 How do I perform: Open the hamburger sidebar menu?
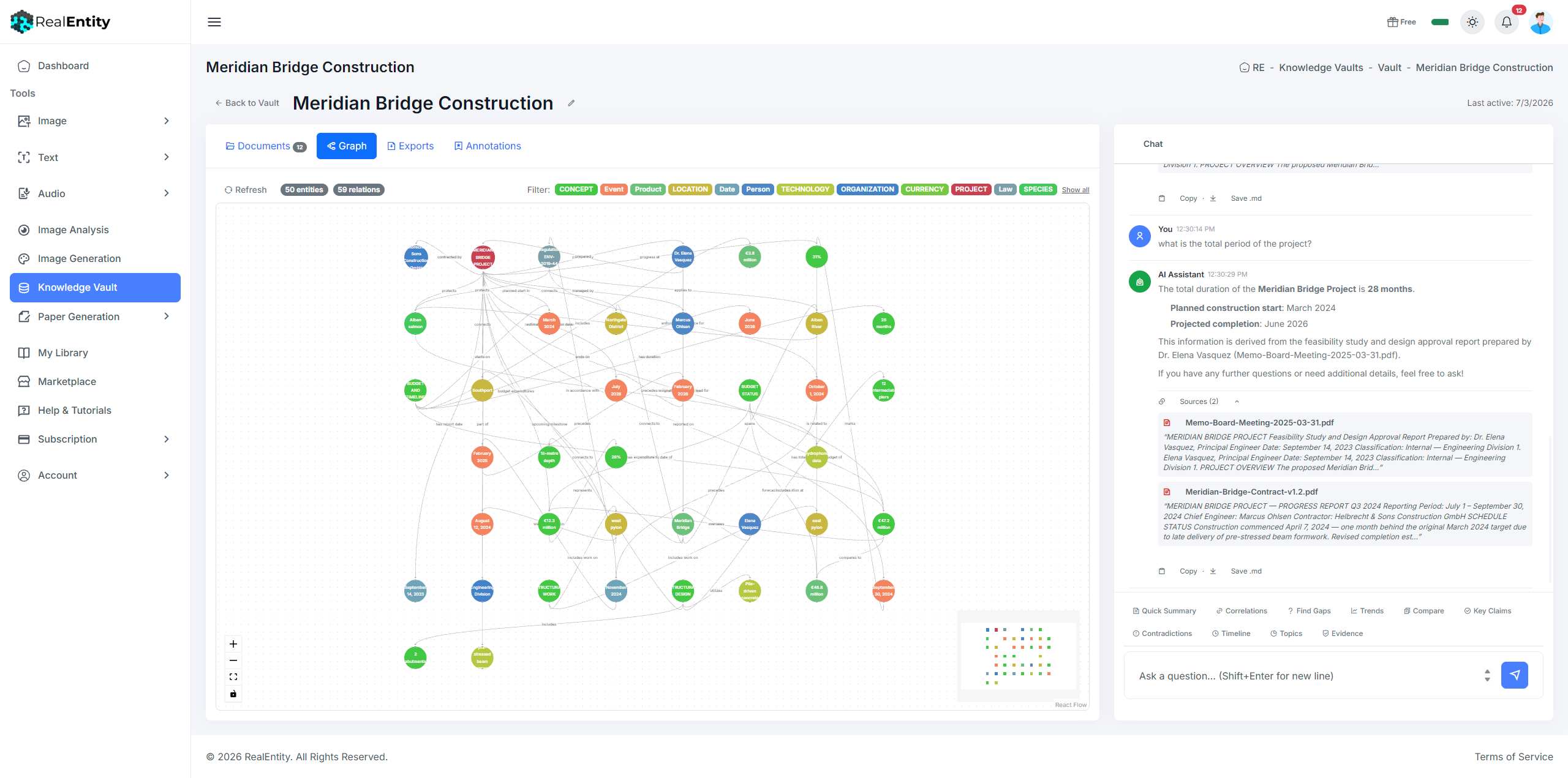(x=214, y=22)
